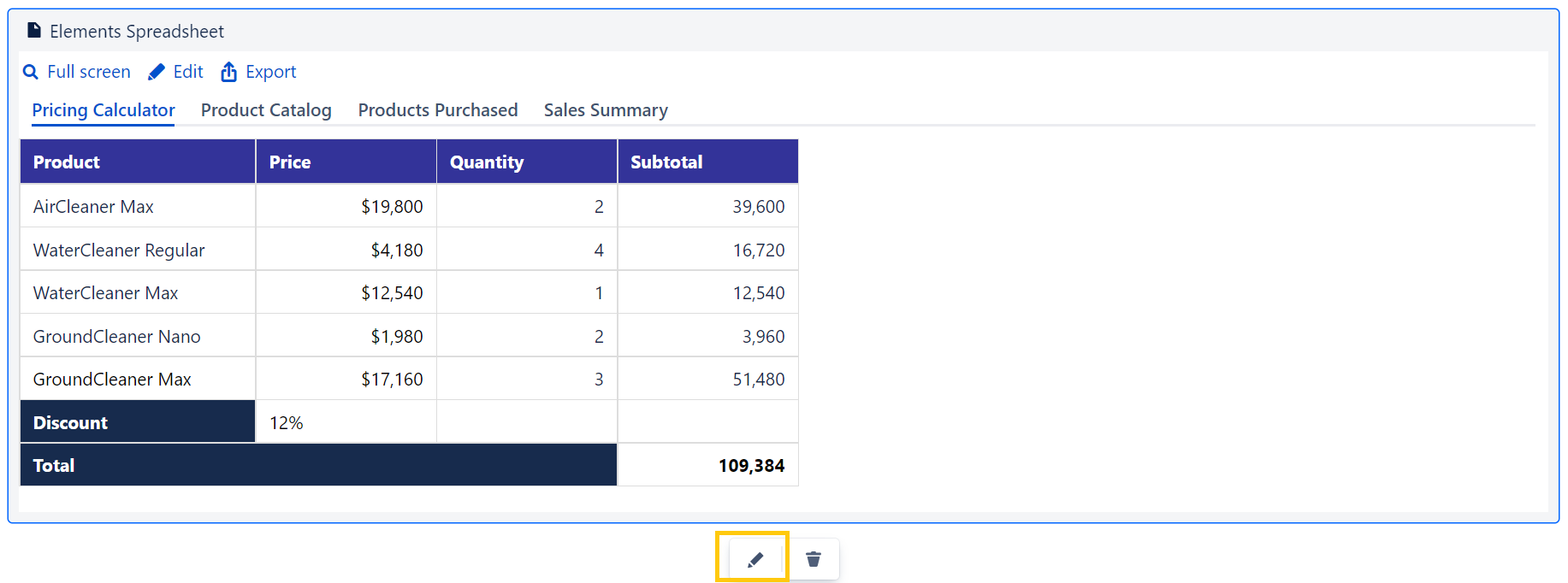The width and height of the screenshot is (1568, 583).
Task: Open the Products Purchased tab
Action: tap(437, 110)
